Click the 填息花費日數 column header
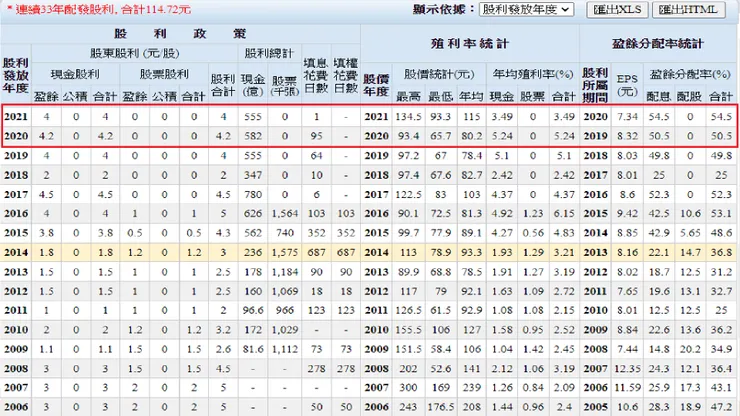Image resolution: width=740 pixels, height=416 pixels. pyautogui.click(x=316, y=75)
